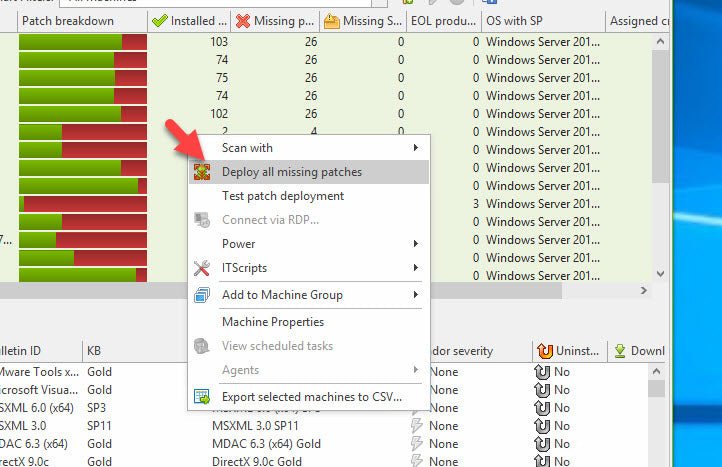Viewport: 722px width, 467px height.
Task: Open Machine Properties
Action: 309,321
